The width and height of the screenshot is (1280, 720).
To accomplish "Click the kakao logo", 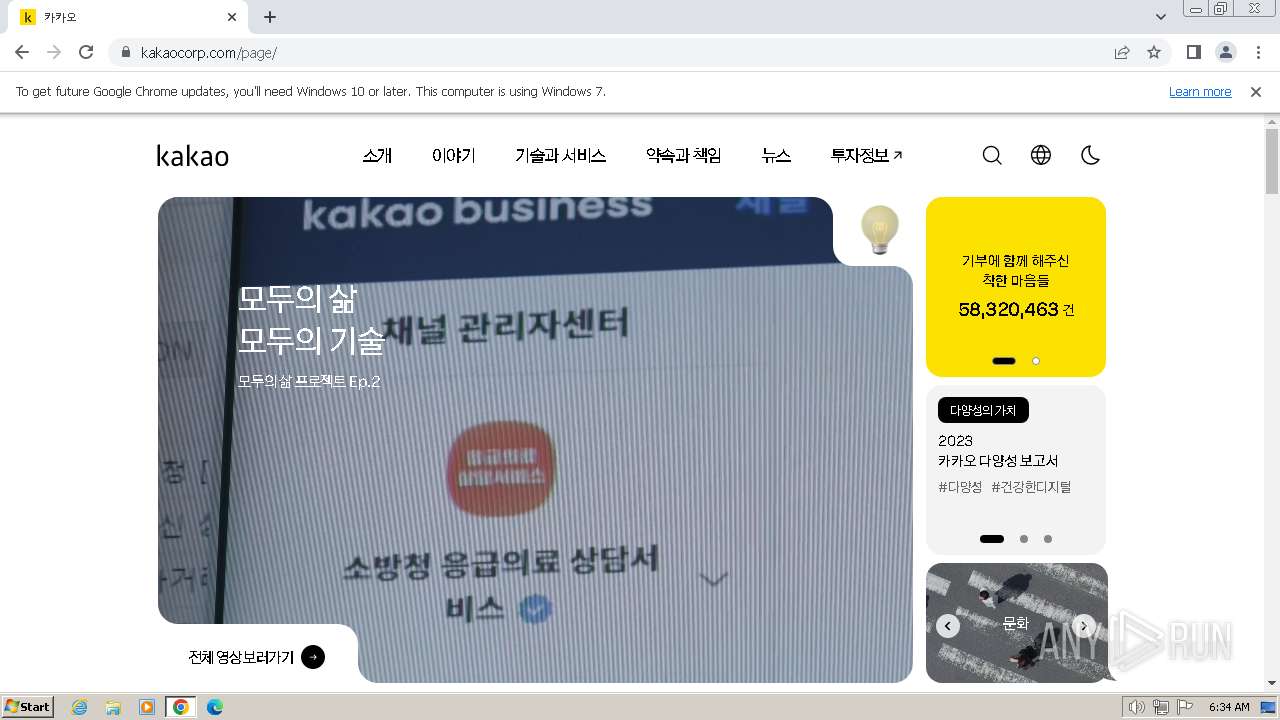I will (193, 155).
